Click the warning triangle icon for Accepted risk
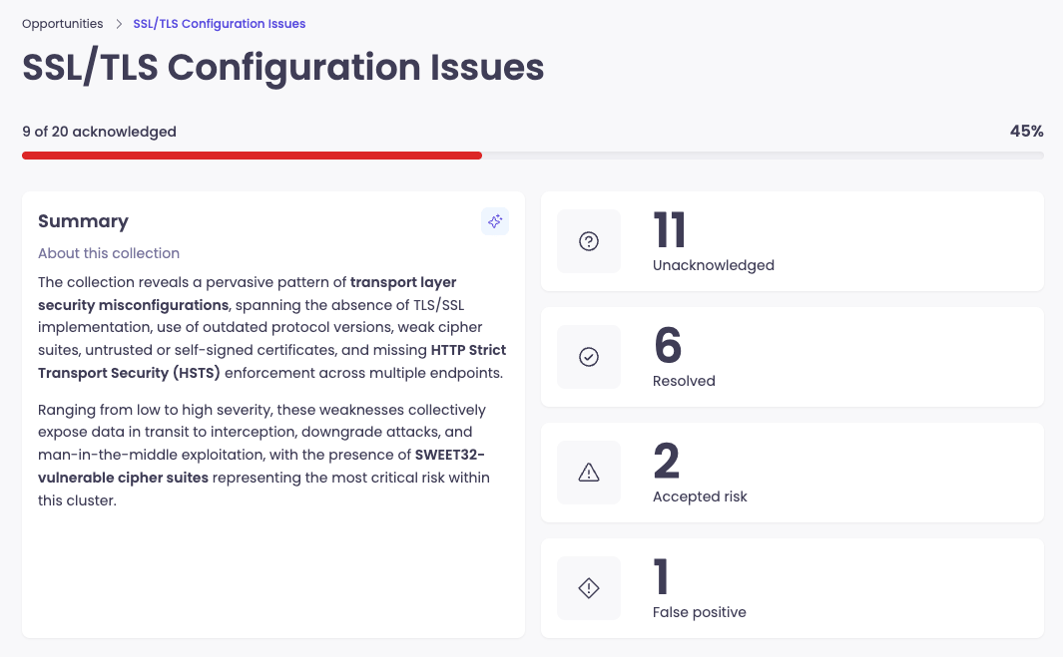The width and height of the screenshot is (1063, 657). click(588, 472)
